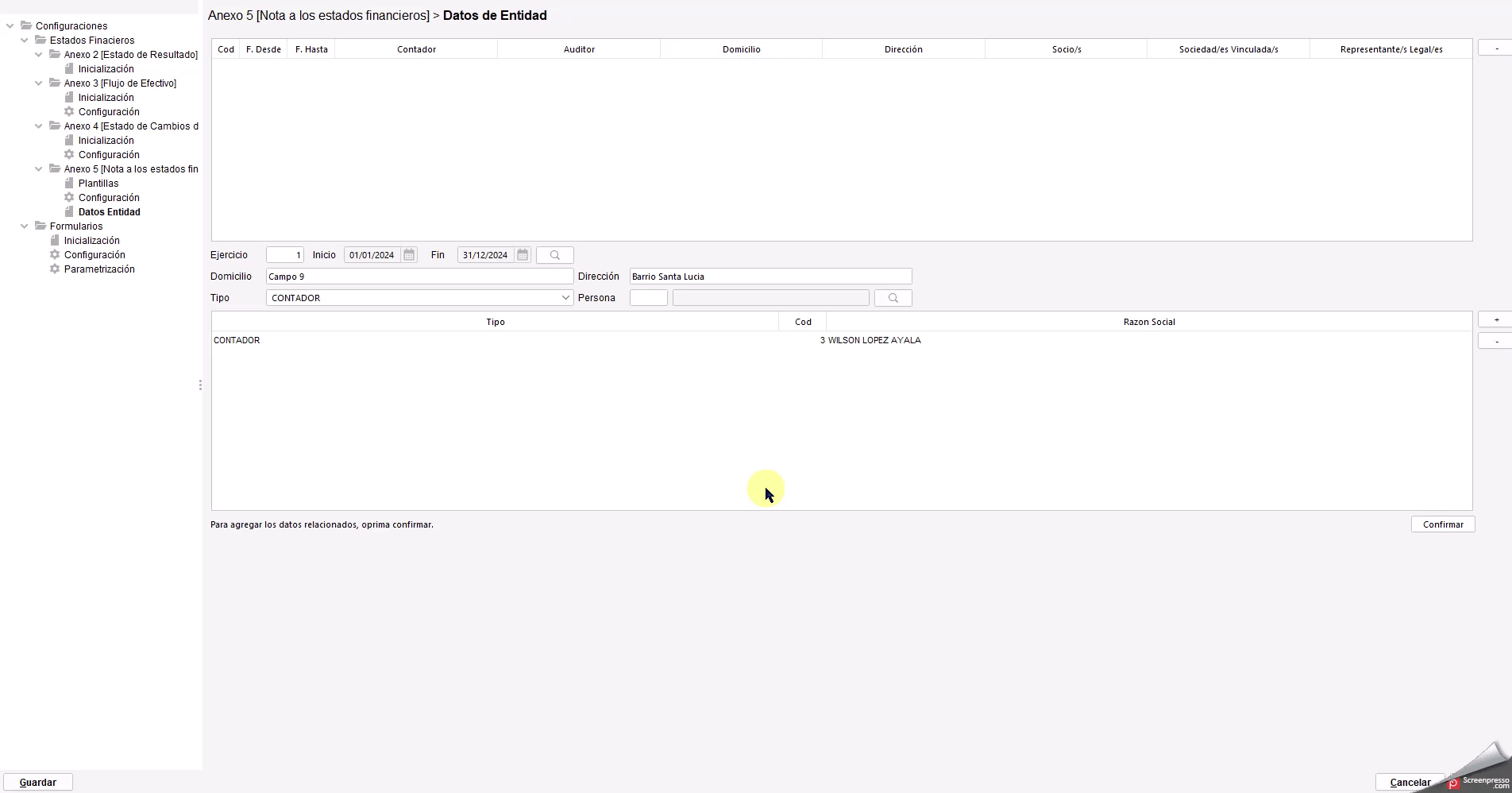Image resolution: width=1512 pixels, height=793 pixels.
Task: Click gear icon of Anexo 5 Configuración
Action: pos(69,198)
